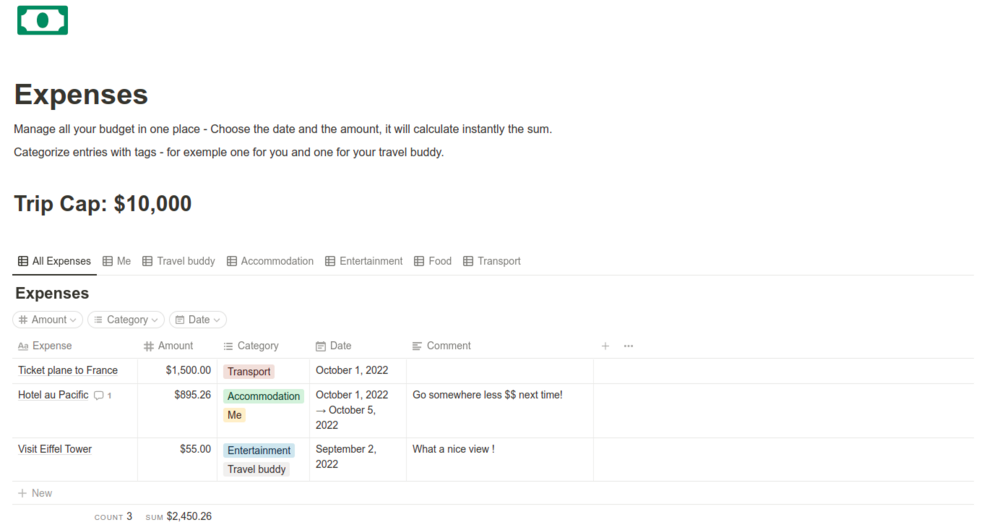Viewport: 1005px width, 525px height.
Task: Click the Date column header
Action: [x=340, y=346]
